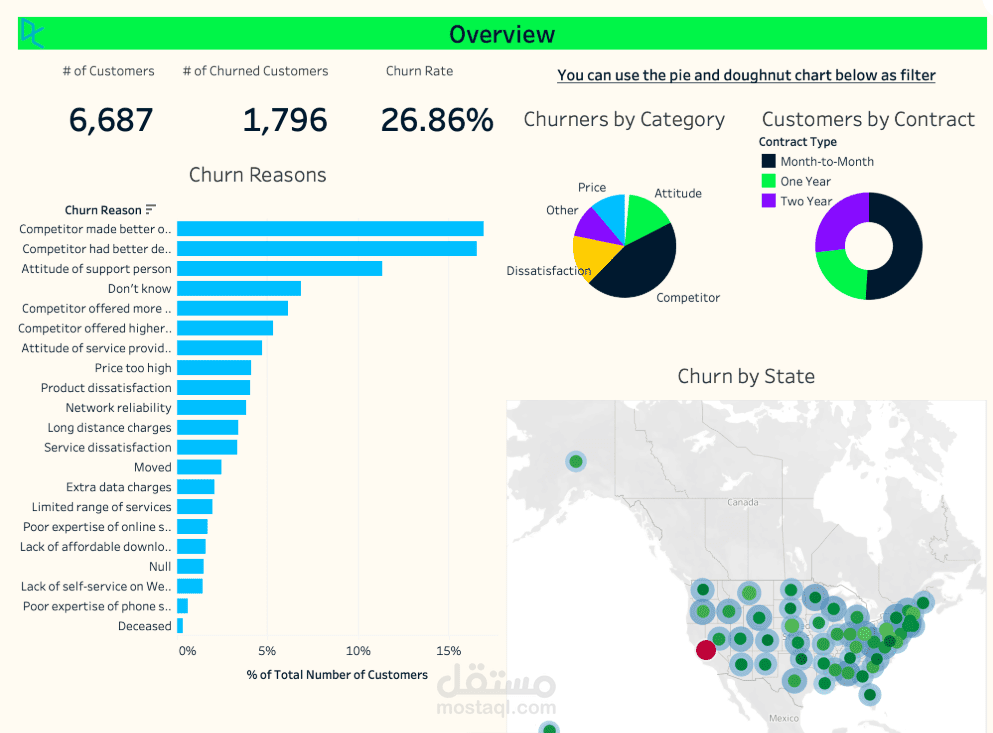The height and width of the screenshot is (733, 993).
Task: Select the red California marker on map
Action: pos(705,649)
